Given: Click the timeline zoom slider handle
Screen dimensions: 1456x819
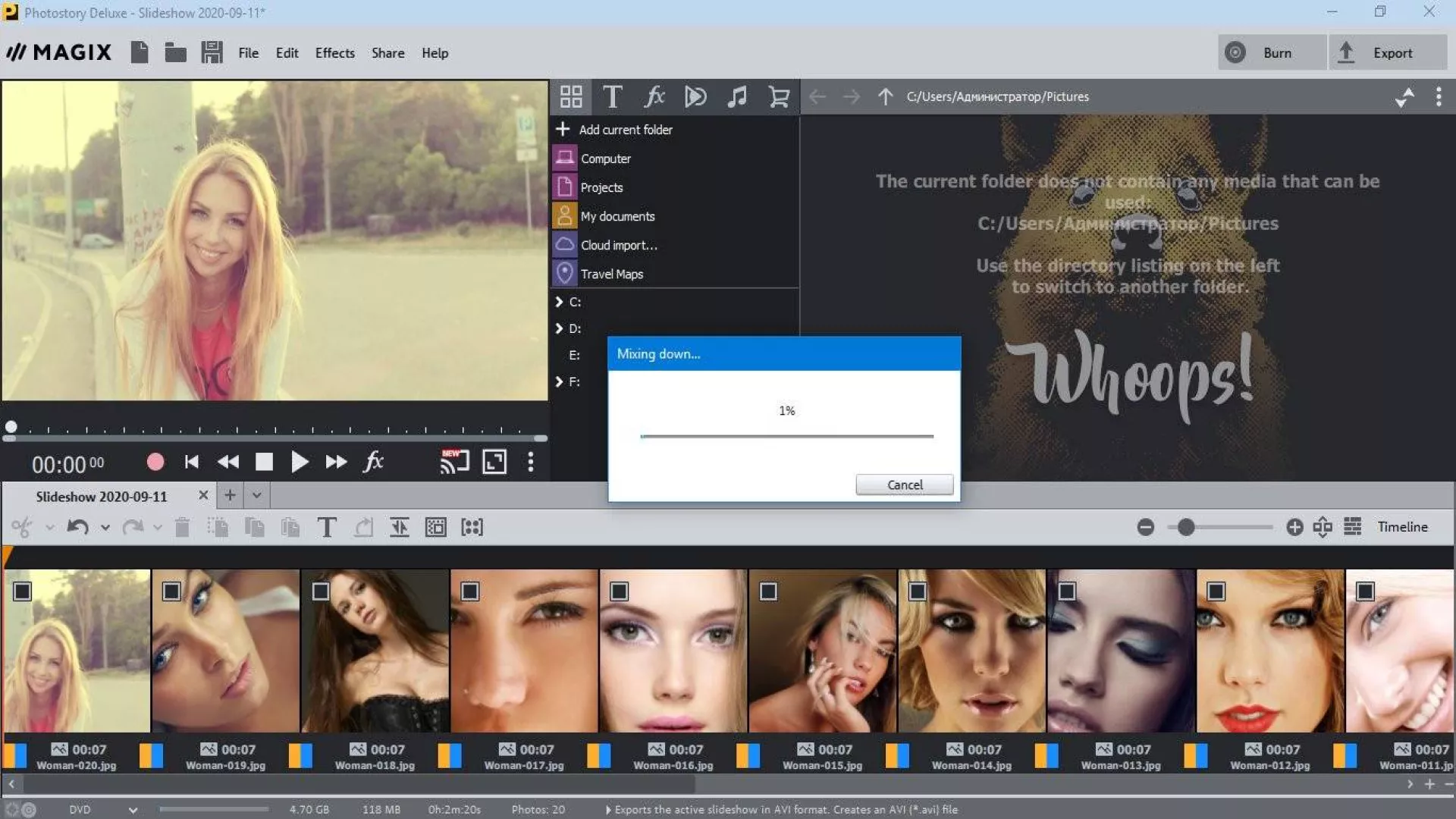Looking at the screenshot, I should (1186, 527).
